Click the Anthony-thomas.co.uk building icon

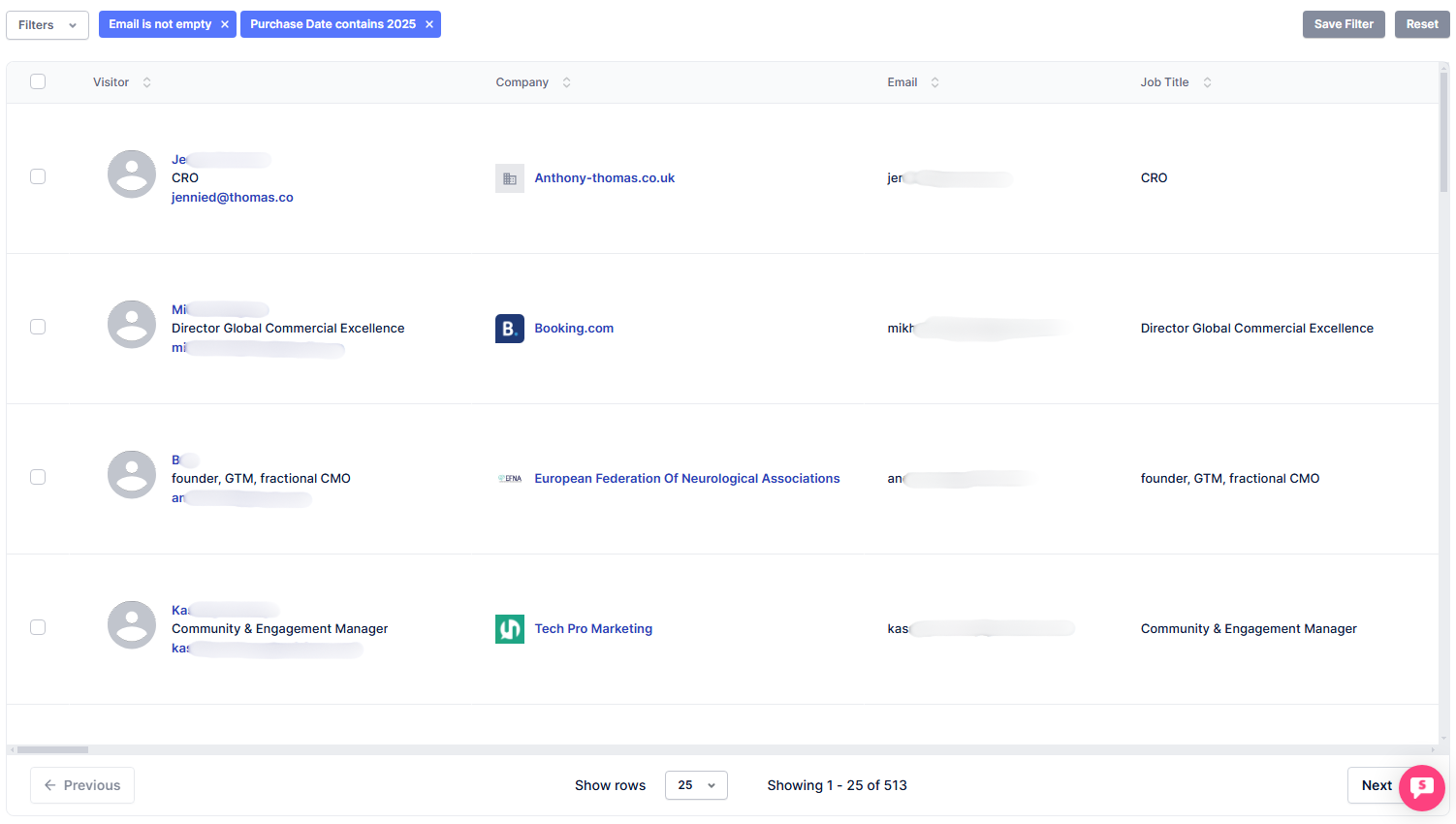point(510,178)
